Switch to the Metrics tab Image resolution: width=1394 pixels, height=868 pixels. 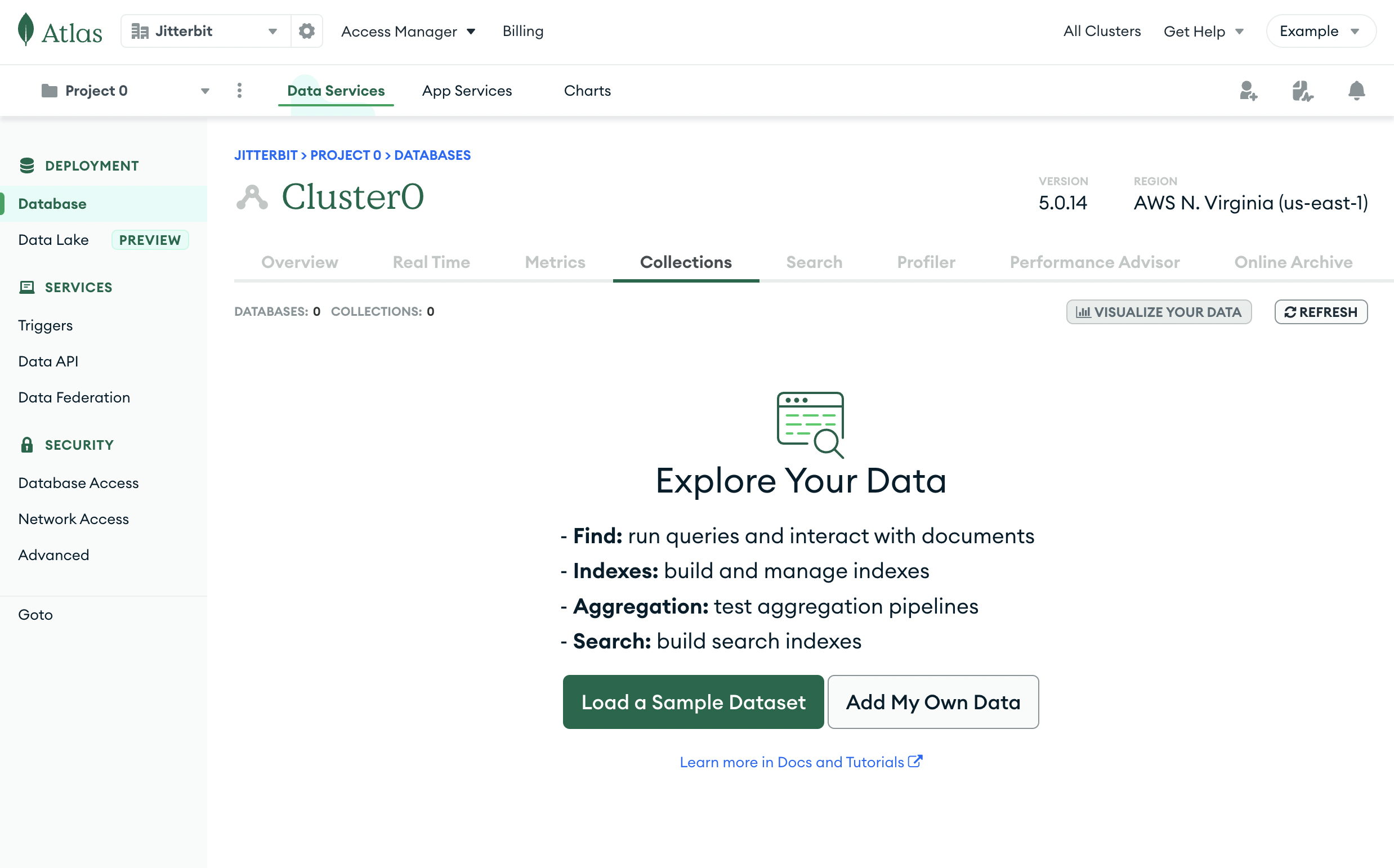(x=555, y=261)
